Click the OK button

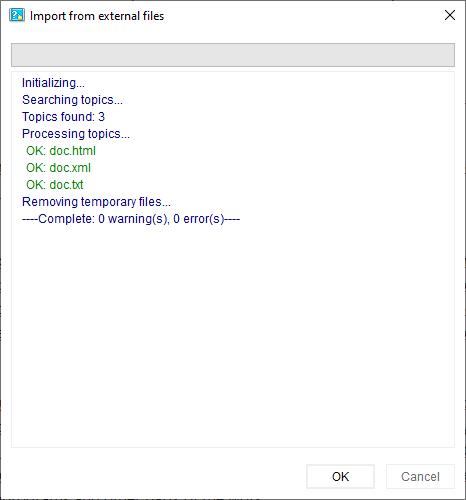click(340, 476)
